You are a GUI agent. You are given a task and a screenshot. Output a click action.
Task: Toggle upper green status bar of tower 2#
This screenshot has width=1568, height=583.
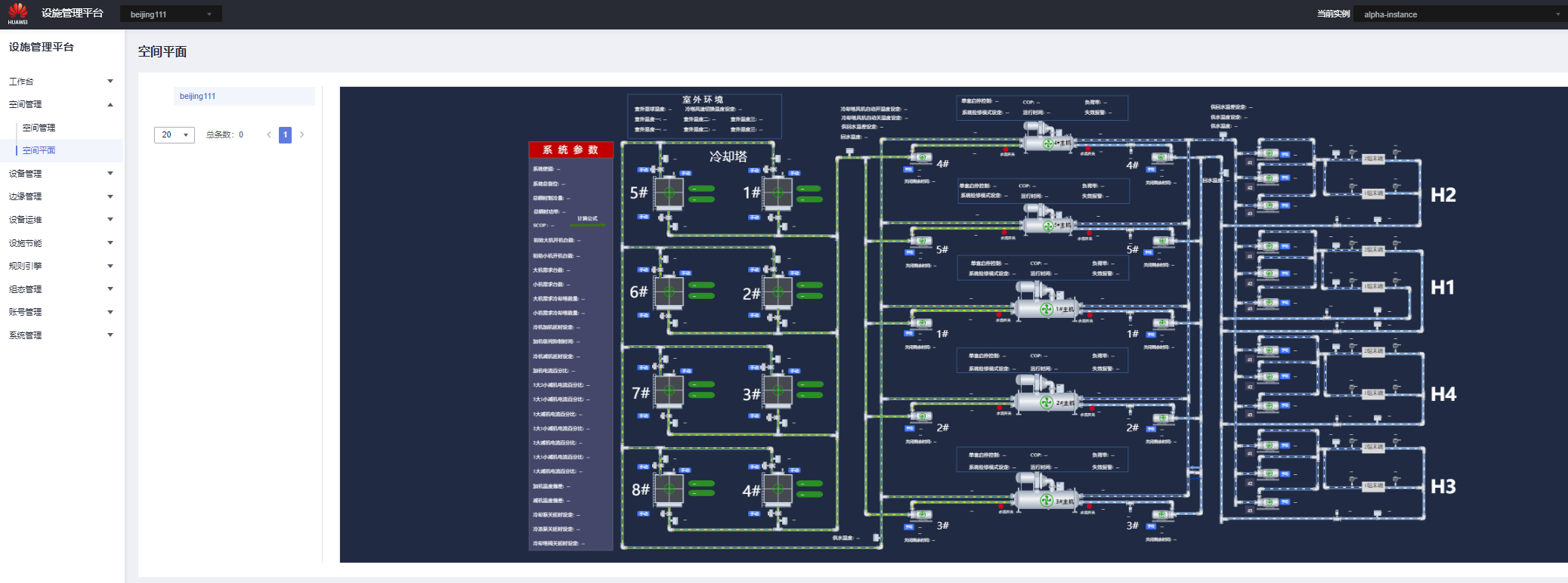tap(810, 285)
